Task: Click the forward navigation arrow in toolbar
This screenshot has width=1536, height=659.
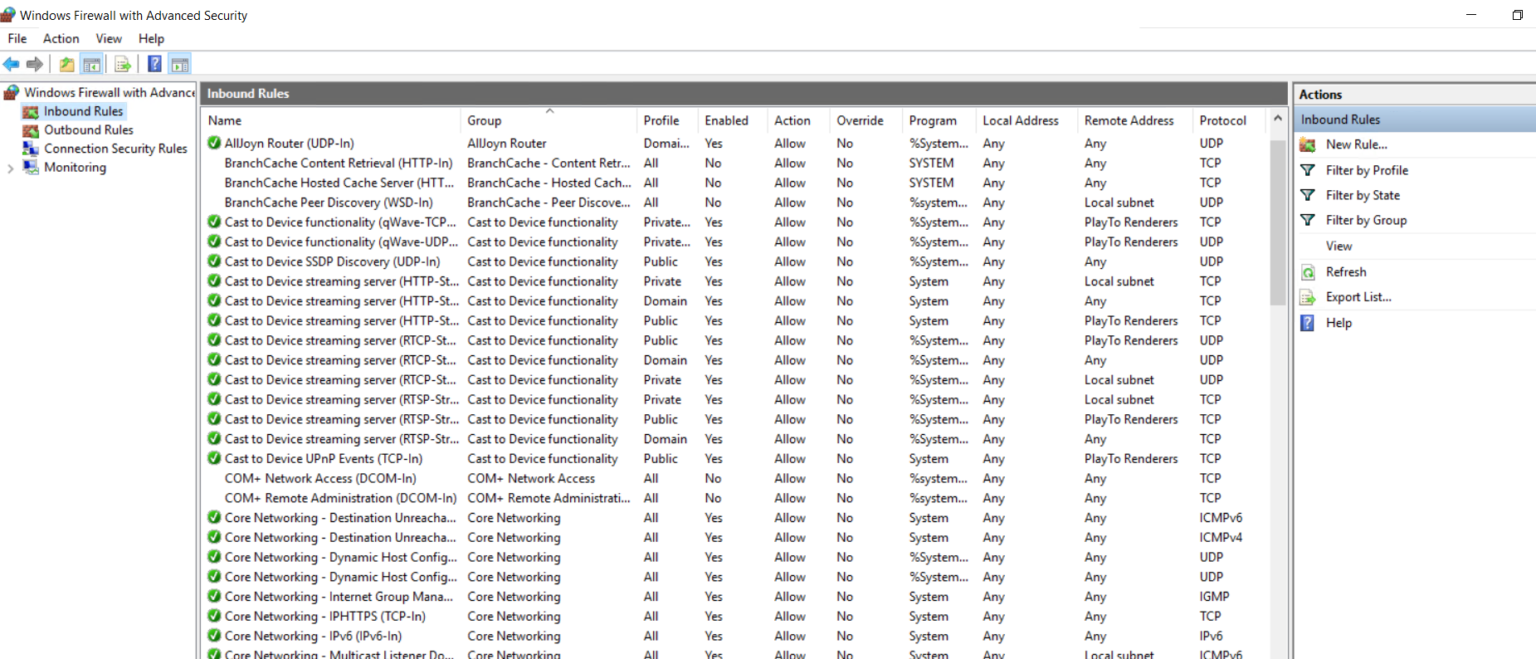Action: (x=33, y=64)
